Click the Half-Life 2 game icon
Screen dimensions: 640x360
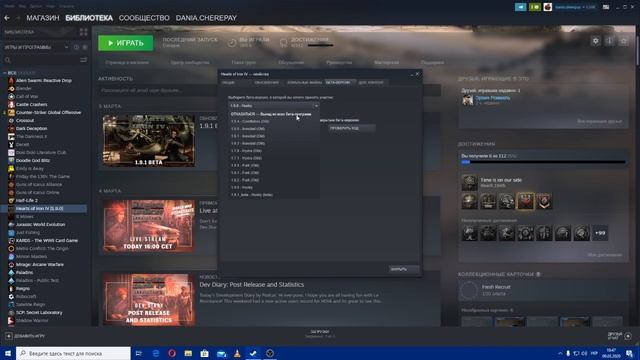coord(11,200)
